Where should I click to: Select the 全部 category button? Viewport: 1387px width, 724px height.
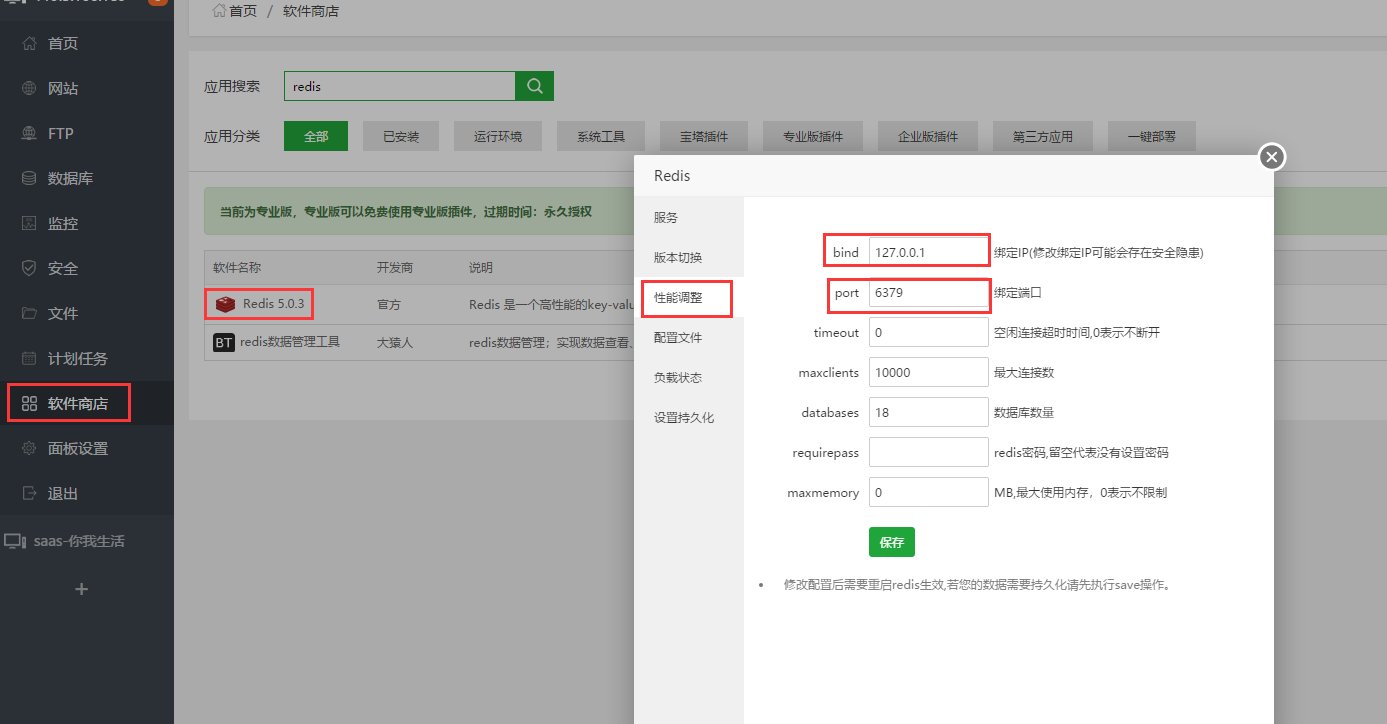tap(316, 136)
